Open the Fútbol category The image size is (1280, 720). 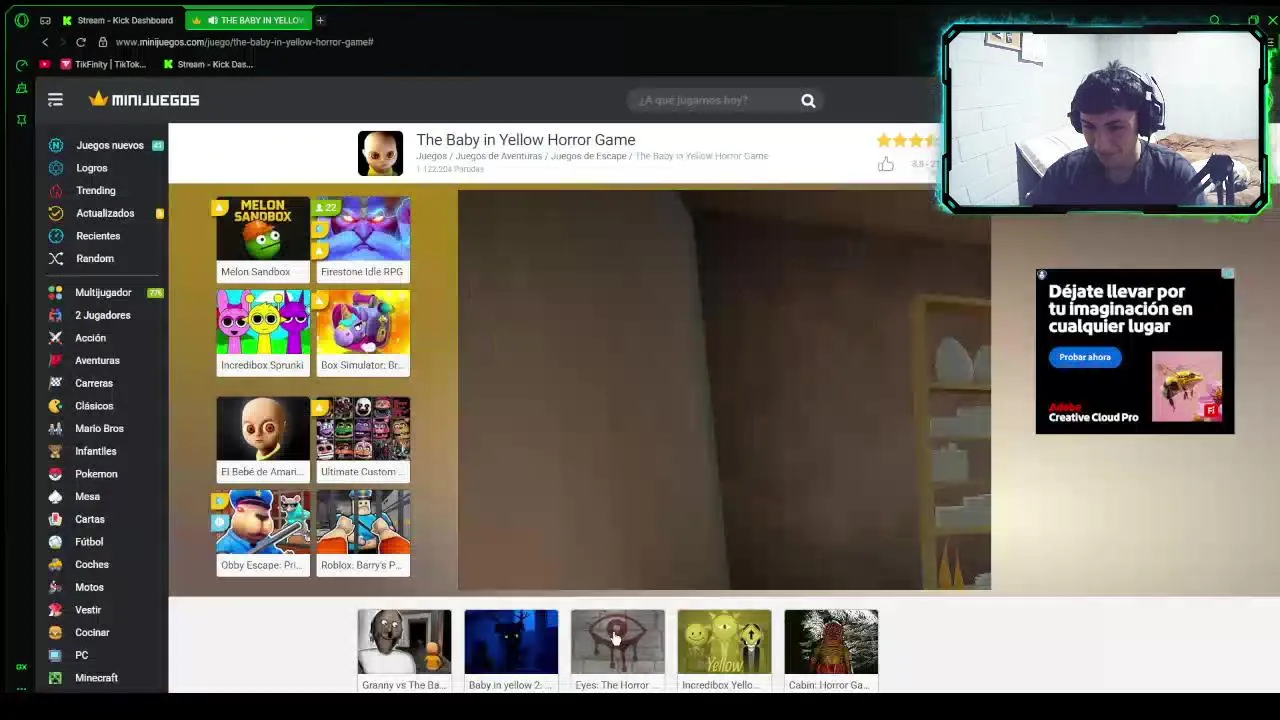(88, 542)
